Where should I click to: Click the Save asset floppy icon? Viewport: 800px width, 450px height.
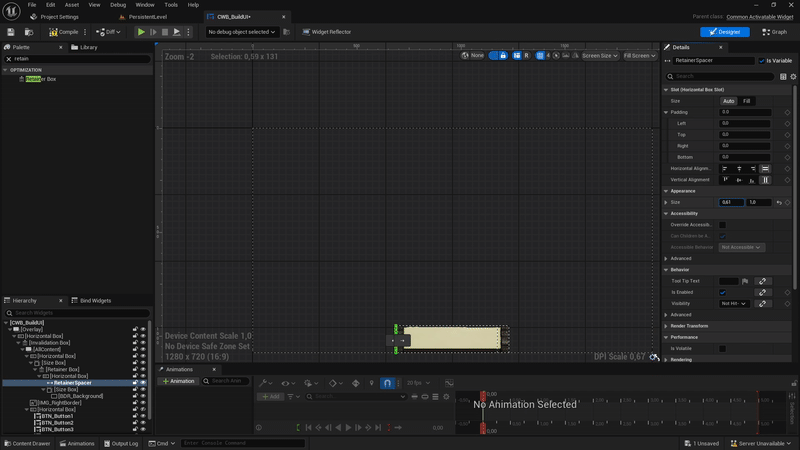(11, 32)
